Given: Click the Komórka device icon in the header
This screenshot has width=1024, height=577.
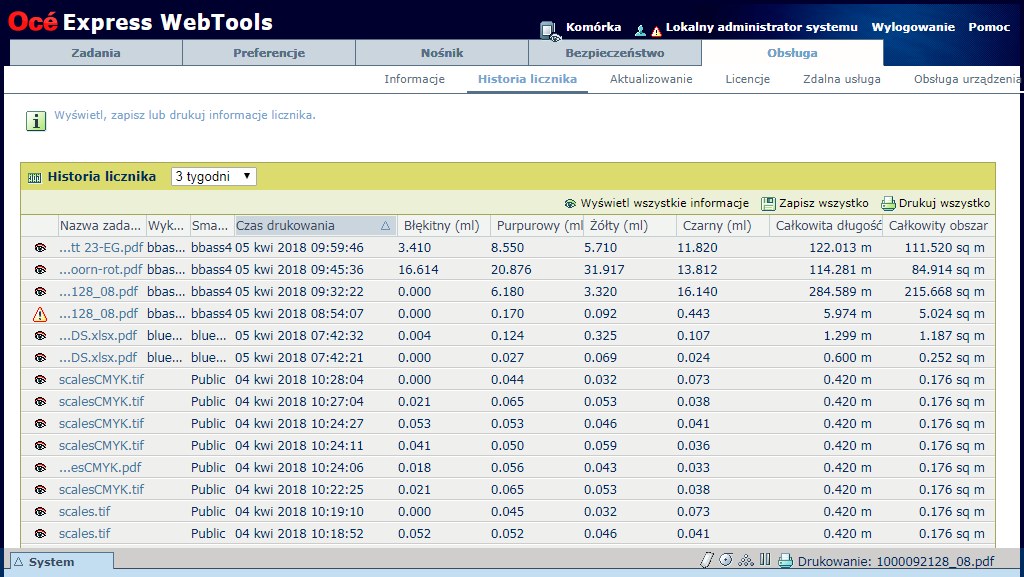Looking at the screenshot, I should [549, 31].
